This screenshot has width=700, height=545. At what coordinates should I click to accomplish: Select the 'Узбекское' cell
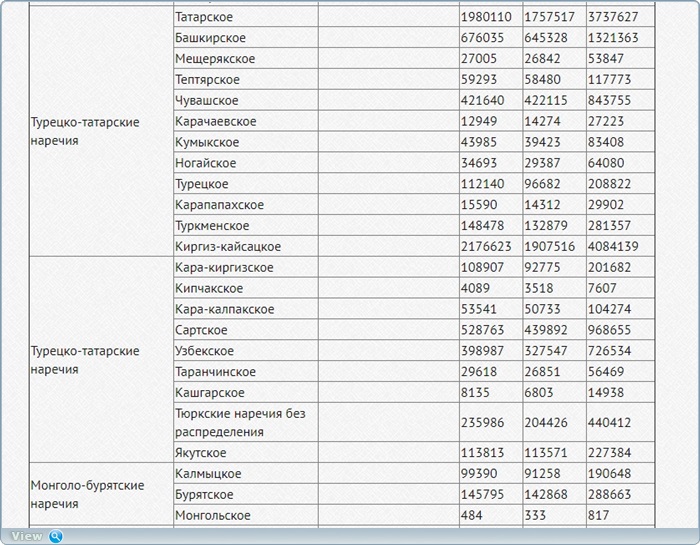246,351
